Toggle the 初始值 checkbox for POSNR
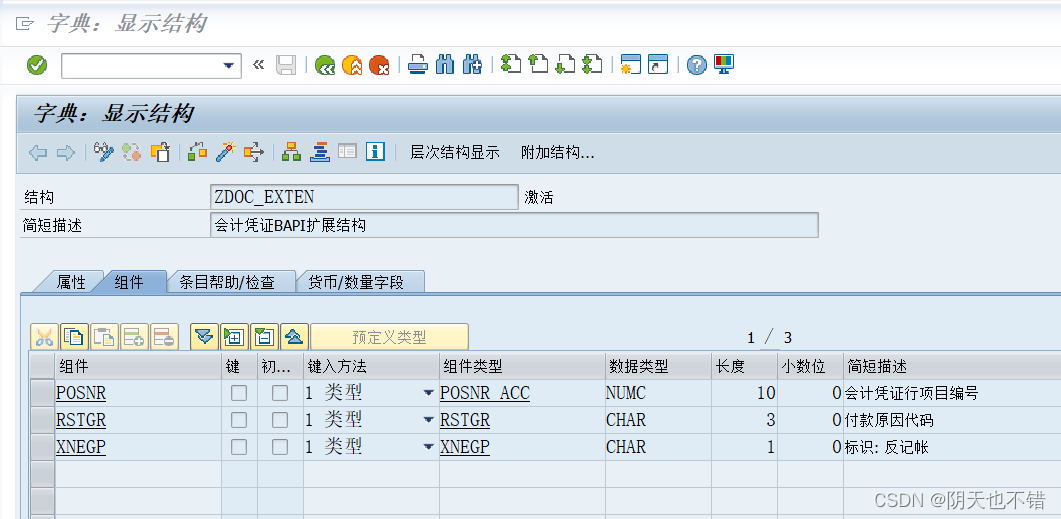 (279, 393)
